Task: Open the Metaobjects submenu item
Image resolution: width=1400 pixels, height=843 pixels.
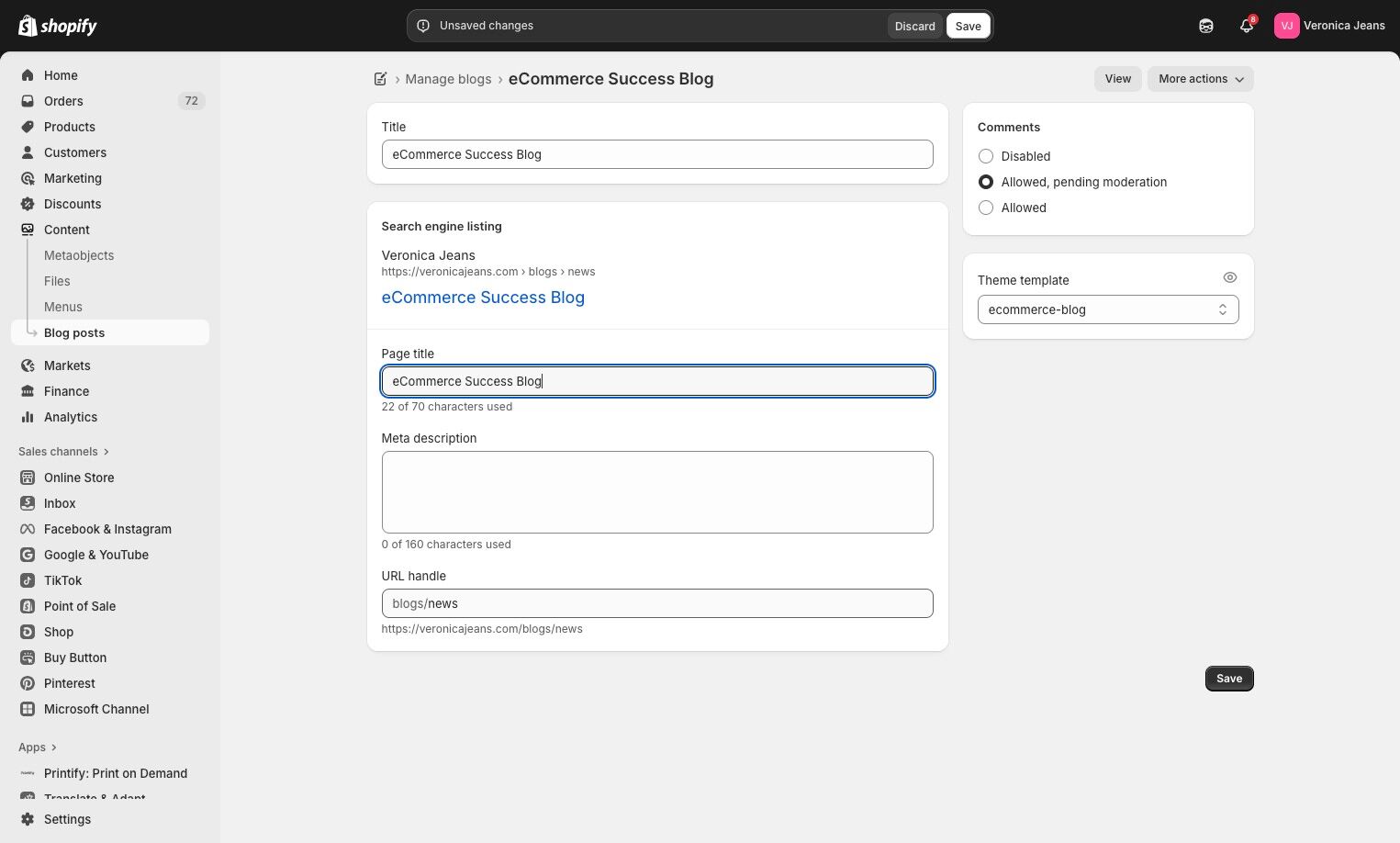Action: 79,255
